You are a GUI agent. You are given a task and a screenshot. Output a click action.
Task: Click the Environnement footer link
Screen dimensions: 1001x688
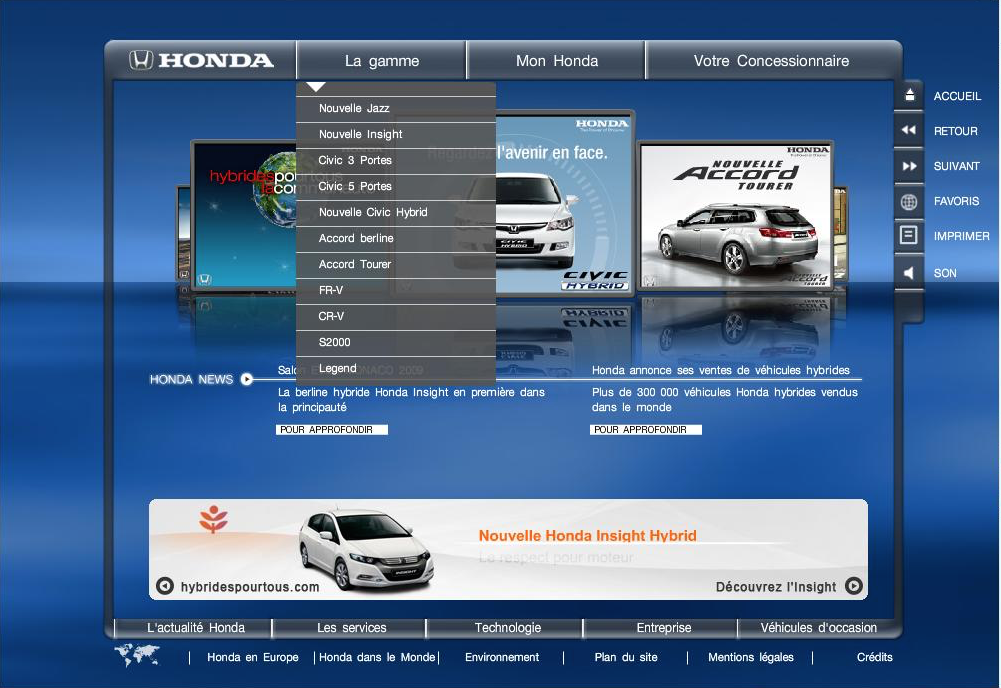[x=502, y=657]
